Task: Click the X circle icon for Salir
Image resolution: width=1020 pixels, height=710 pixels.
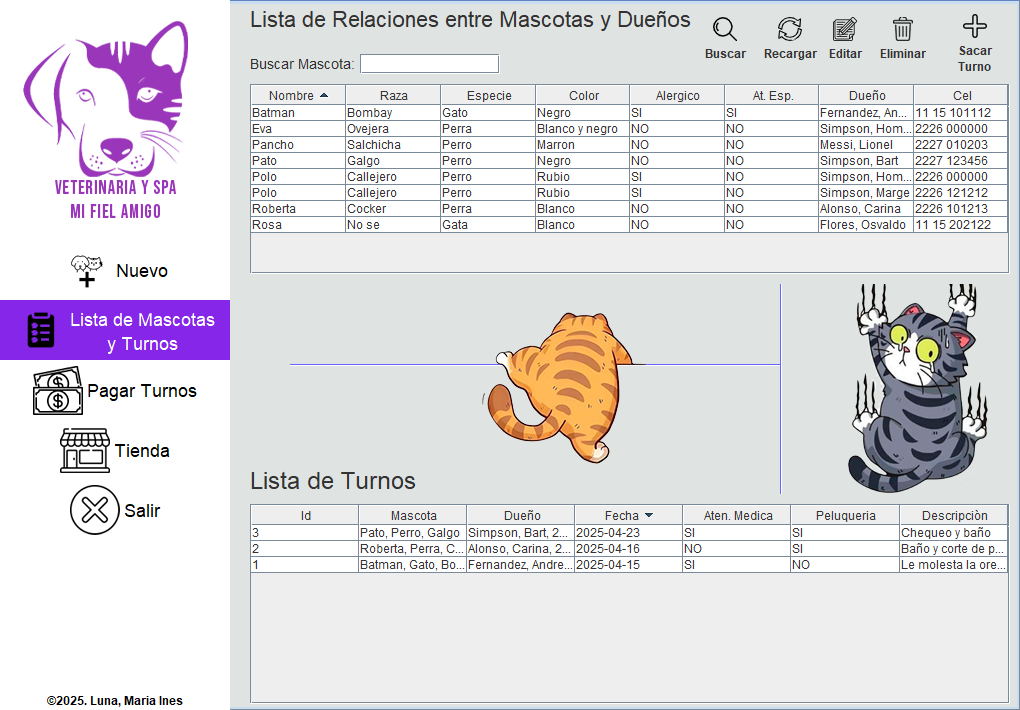Action: pyautogui.click(x=94, y=510)
